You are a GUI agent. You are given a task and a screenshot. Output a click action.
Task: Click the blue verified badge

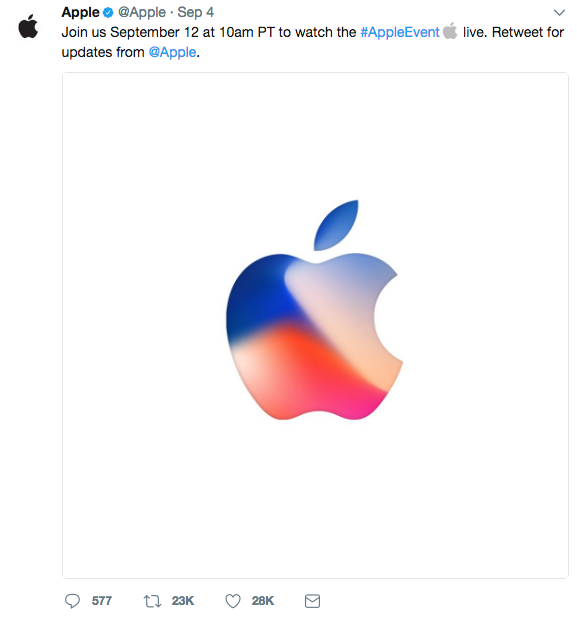point(108,13)
